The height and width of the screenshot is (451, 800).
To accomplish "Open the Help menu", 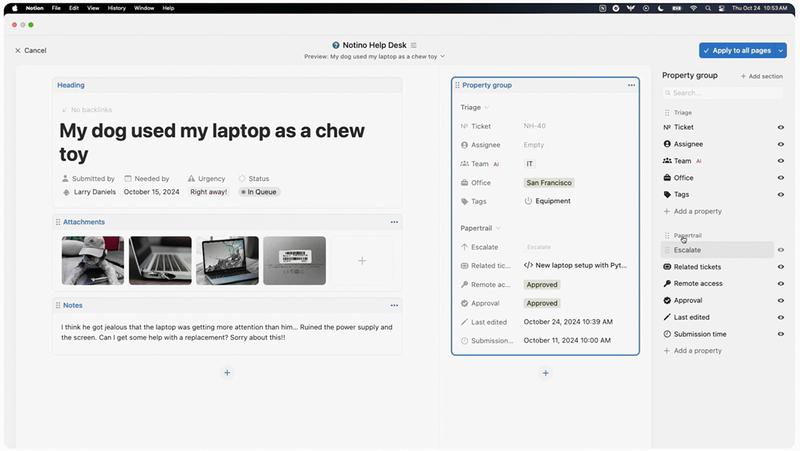I will (x=168, y=8).
